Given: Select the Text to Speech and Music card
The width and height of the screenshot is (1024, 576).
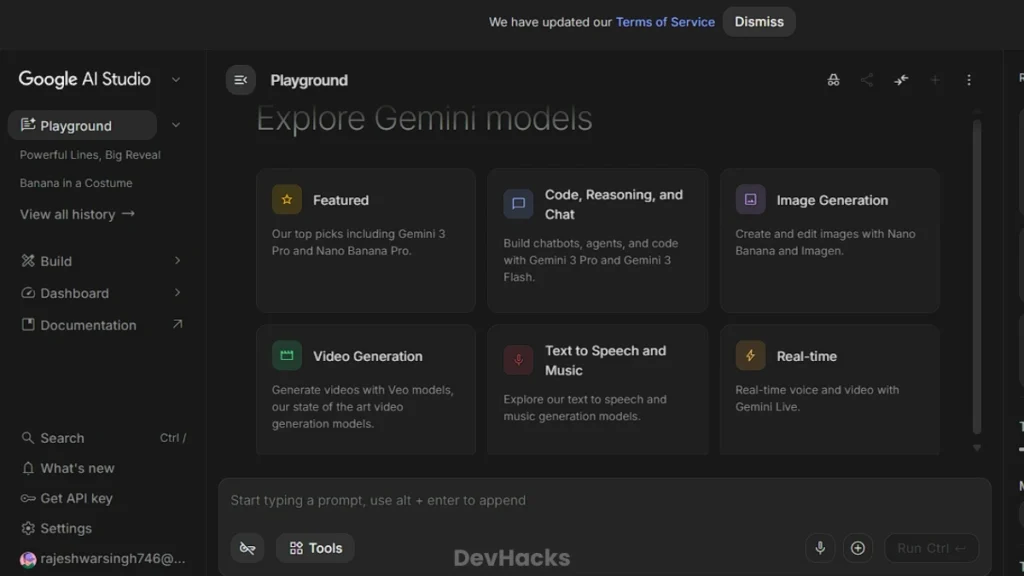Looking at the screenshot, I should click(x=598, y=390).
